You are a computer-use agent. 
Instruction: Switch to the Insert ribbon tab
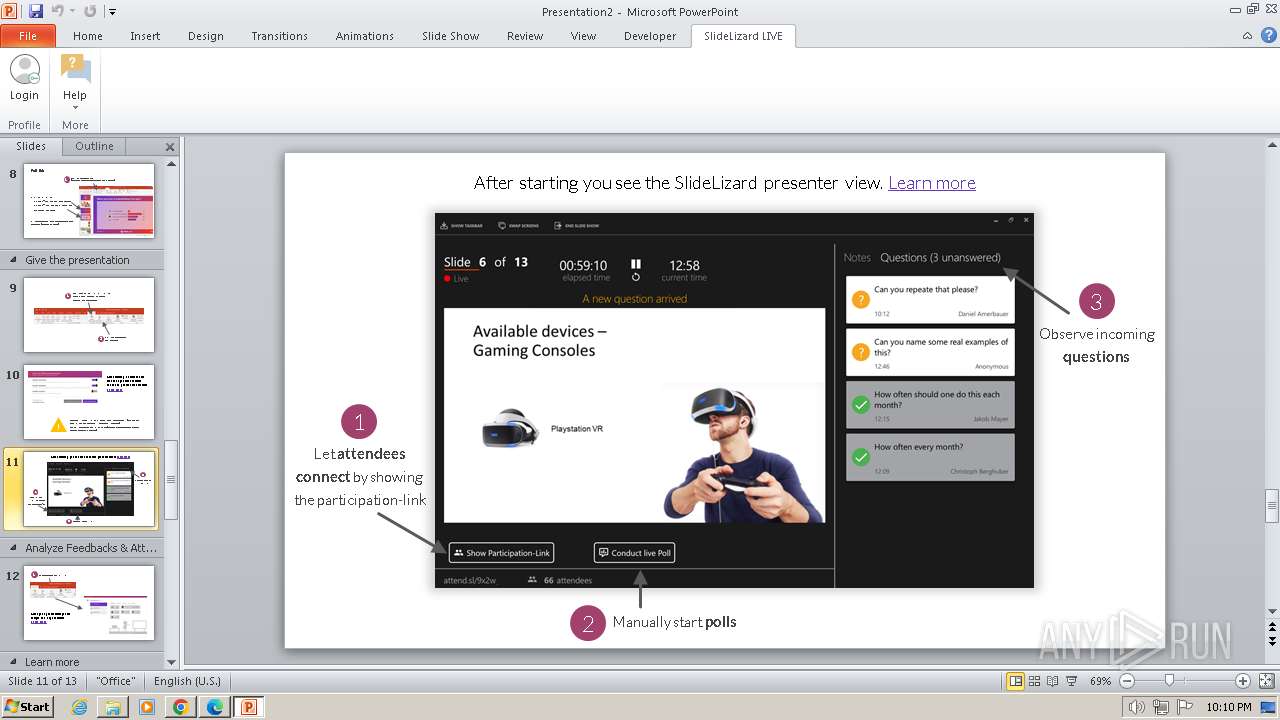(145, 36)
